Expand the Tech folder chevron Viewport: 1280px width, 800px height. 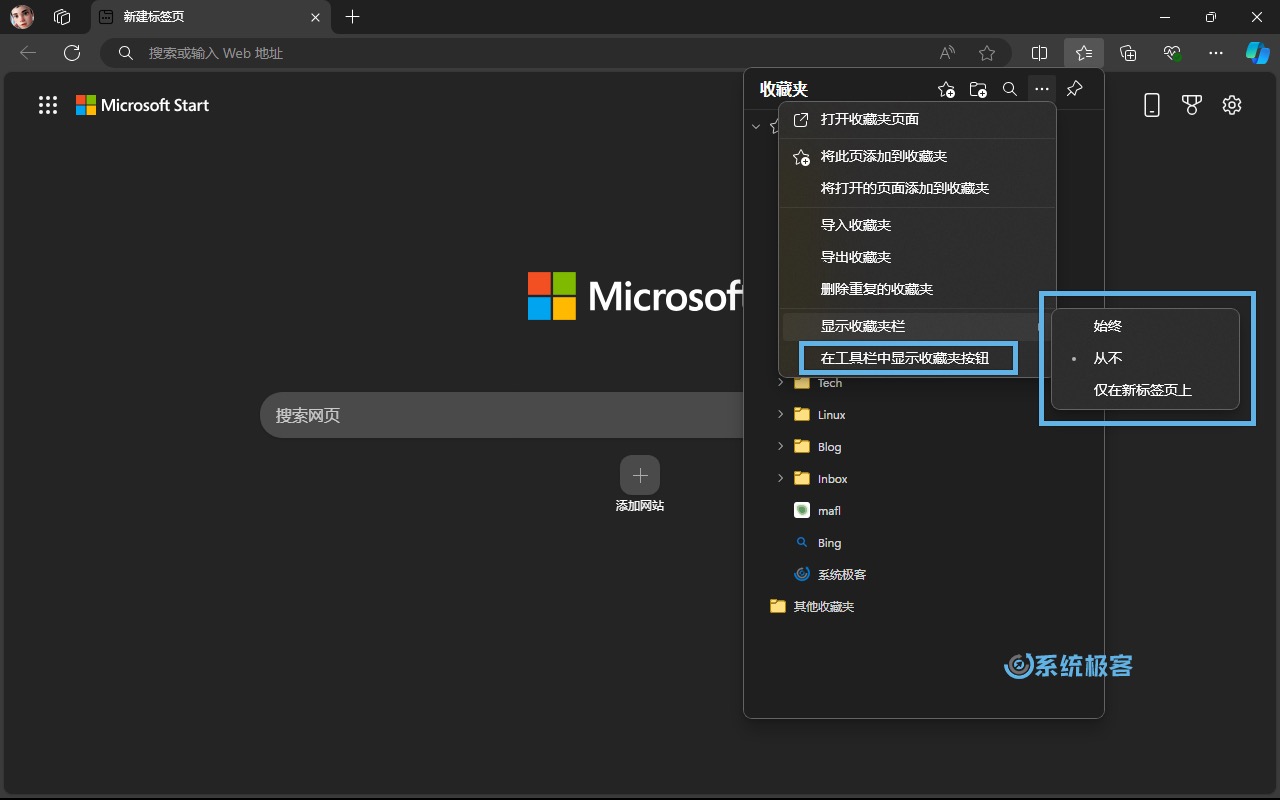coord(780,383)
